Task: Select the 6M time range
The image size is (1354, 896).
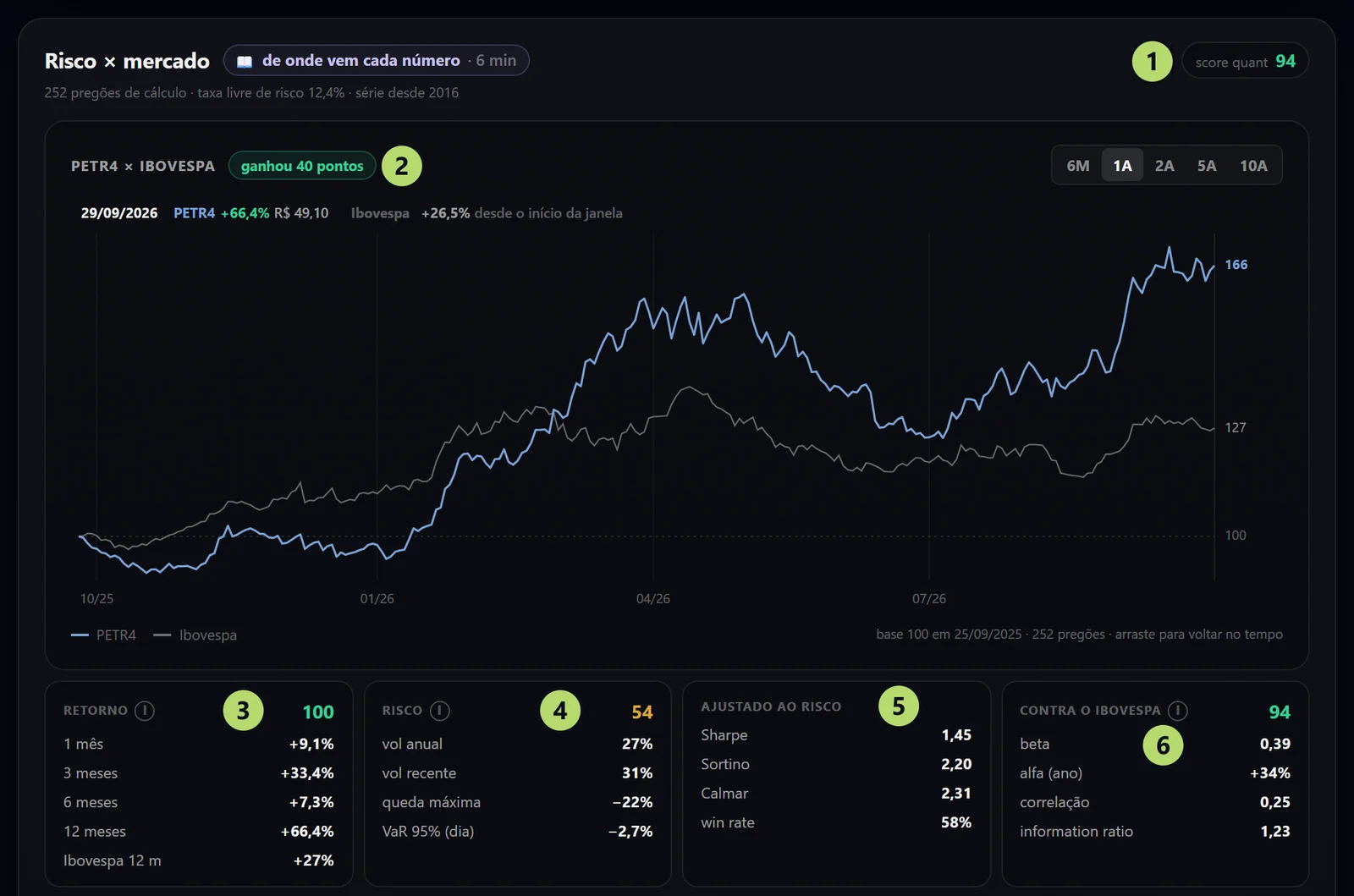Action: (x=1078, y=166)
